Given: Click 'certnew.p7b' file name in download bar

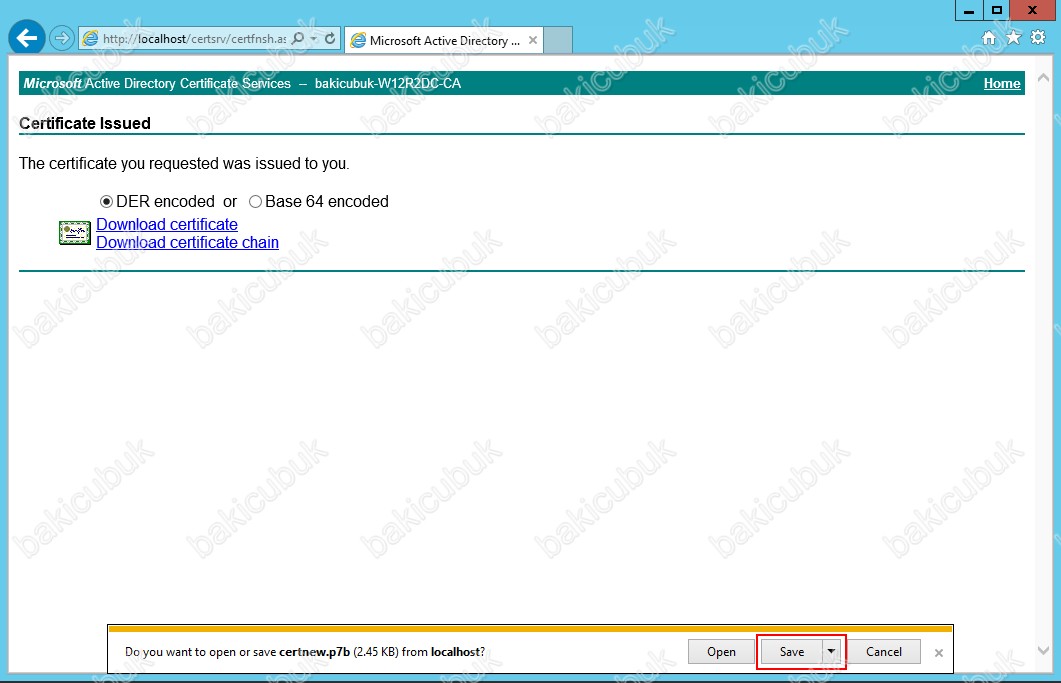Looking at the screenshot, I should [x=315, y=652].
